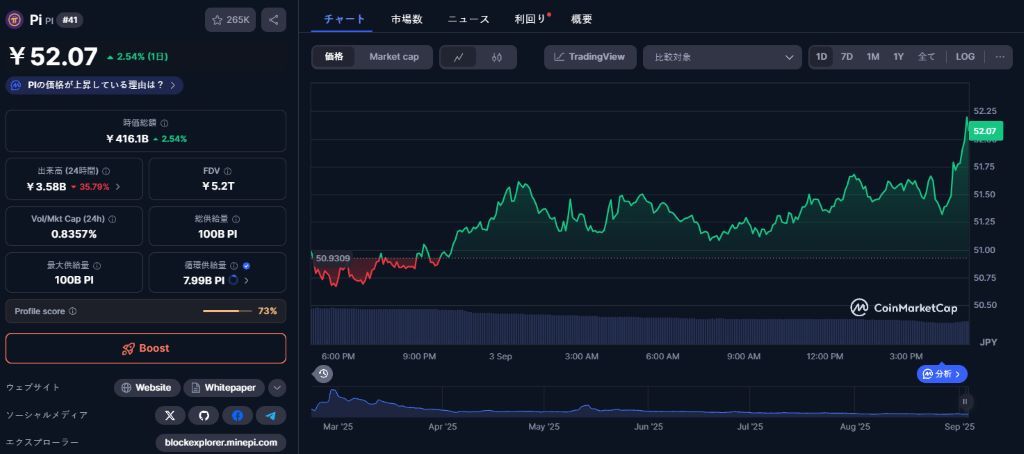
Task: Open the Telegram social link
Action: click(x=270, y=415)
